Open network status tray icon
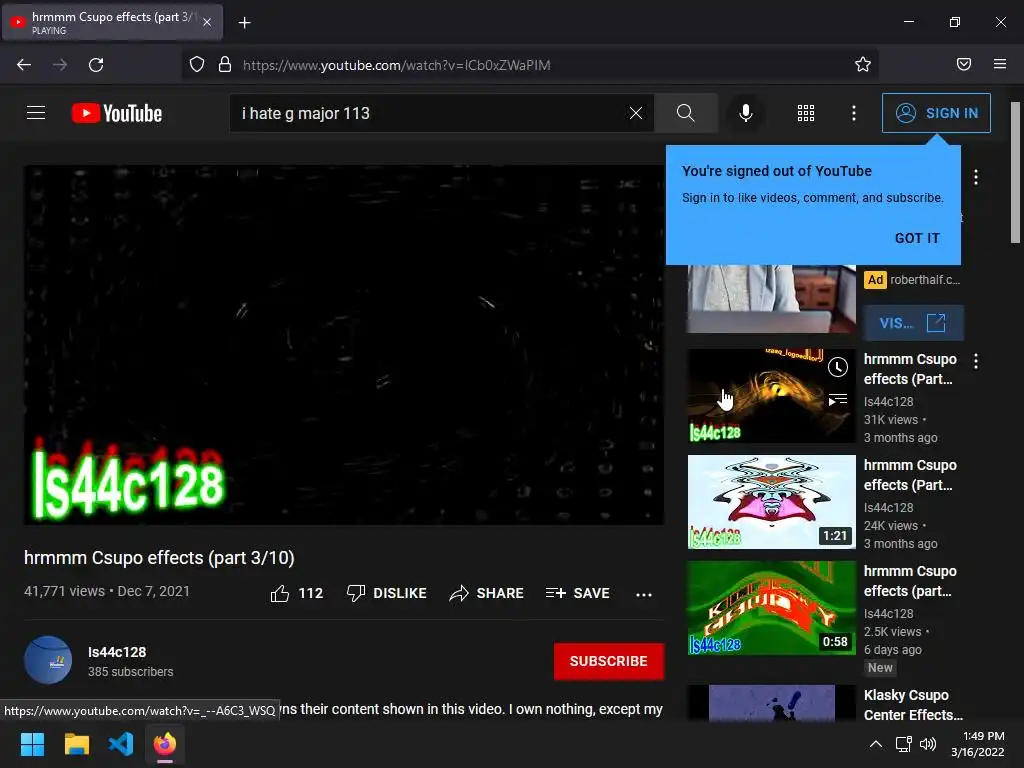Image resolution: width=1024 pixels, height=768 pixels. click(x=903, y=744)
